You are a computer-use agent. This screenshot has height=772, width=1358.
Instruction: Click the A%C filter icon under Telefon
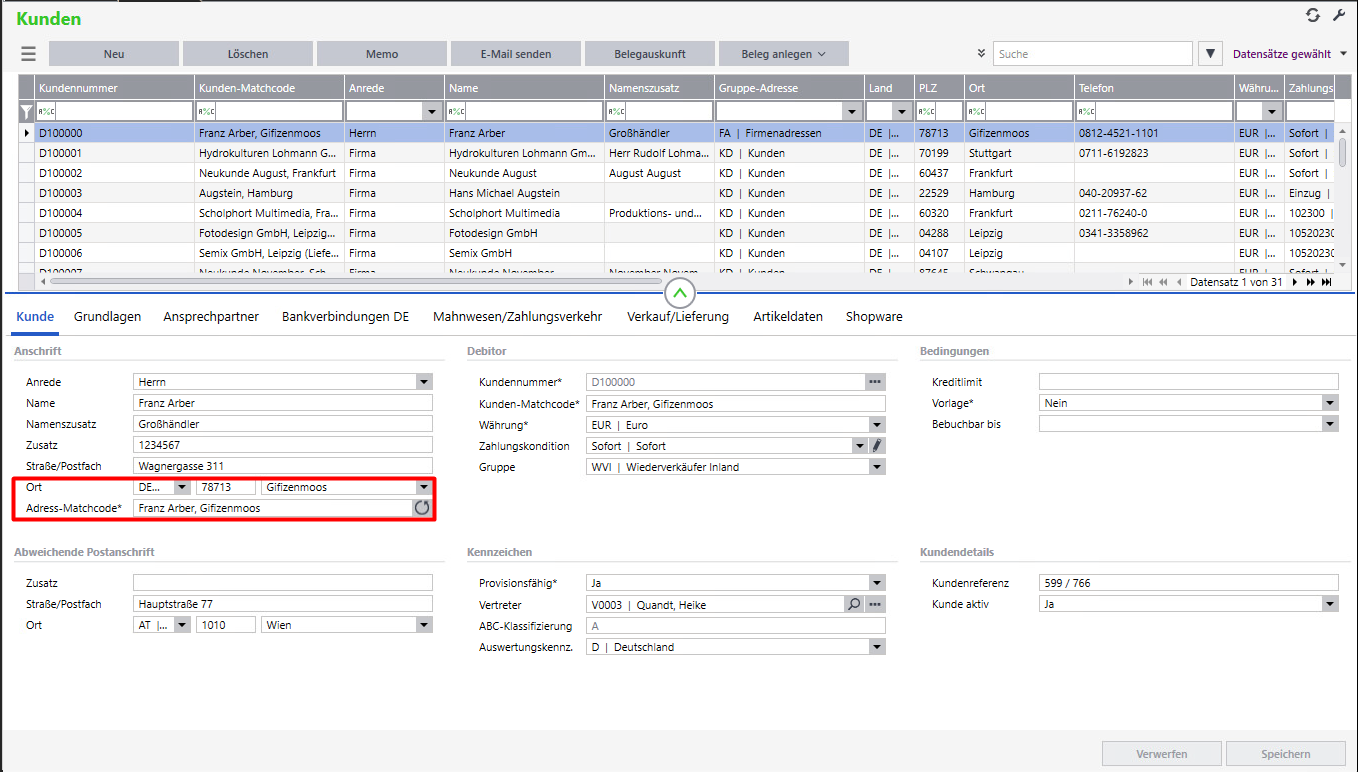(x=1087, y=112)
